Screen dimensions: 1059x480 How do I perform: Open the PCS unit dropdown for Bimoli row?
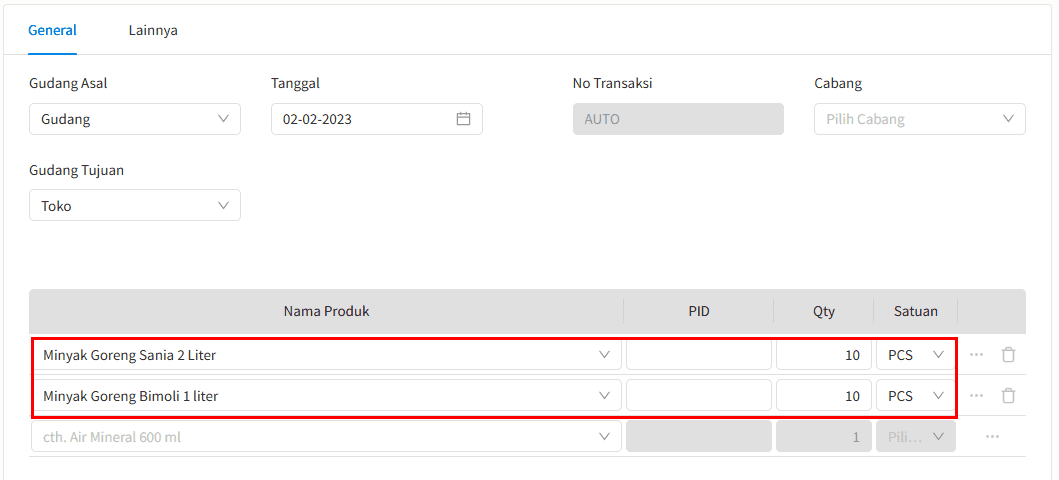click(916, 396)
